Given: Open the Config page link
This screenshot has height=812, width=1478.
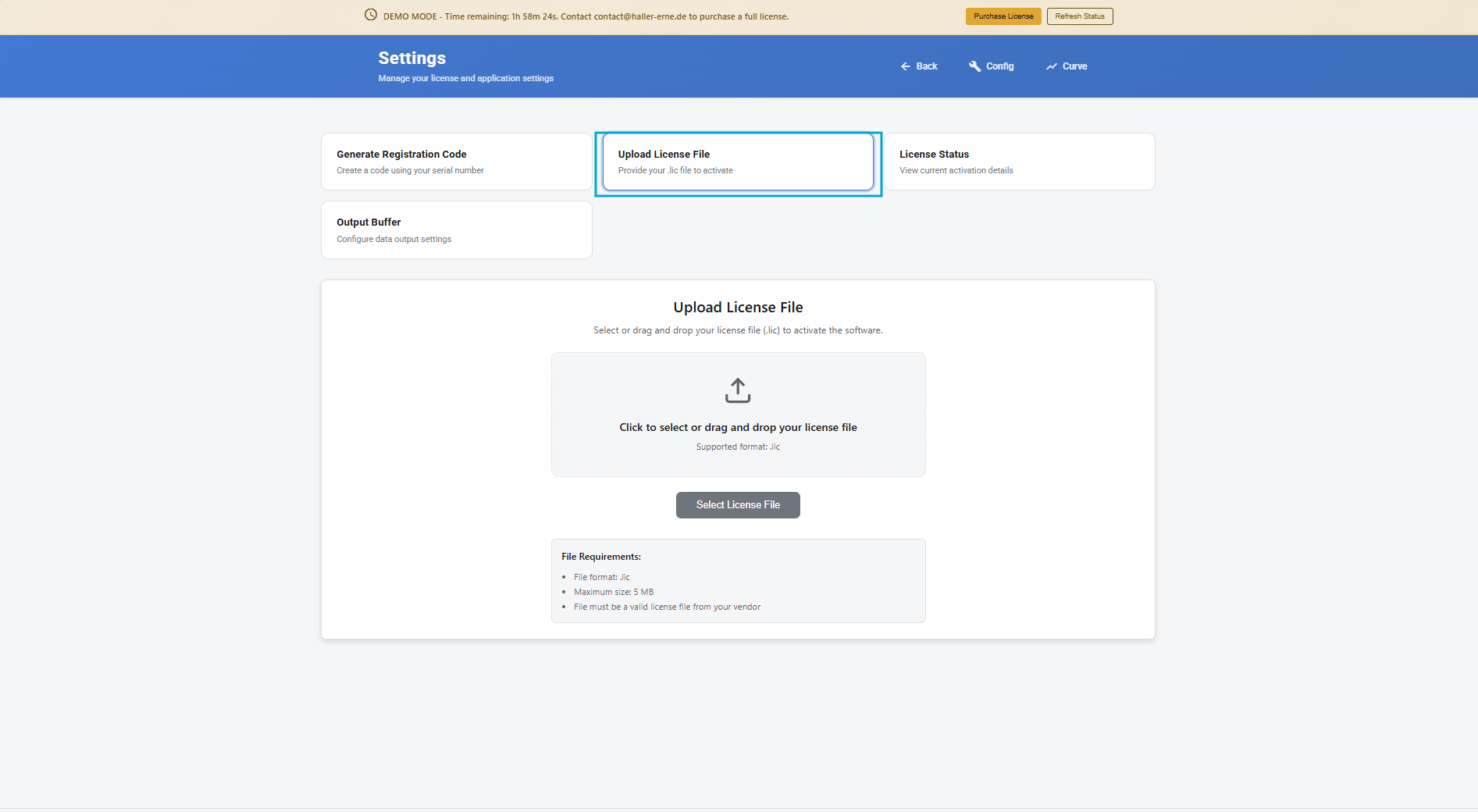Looking at the screenshot, I should [992, 66].
